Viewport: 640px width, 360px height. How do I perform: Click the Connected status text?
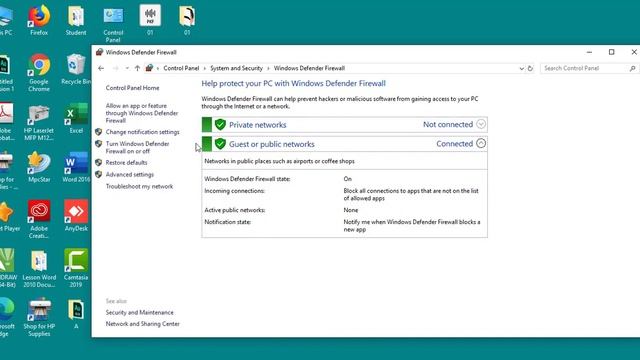[454, 144]
